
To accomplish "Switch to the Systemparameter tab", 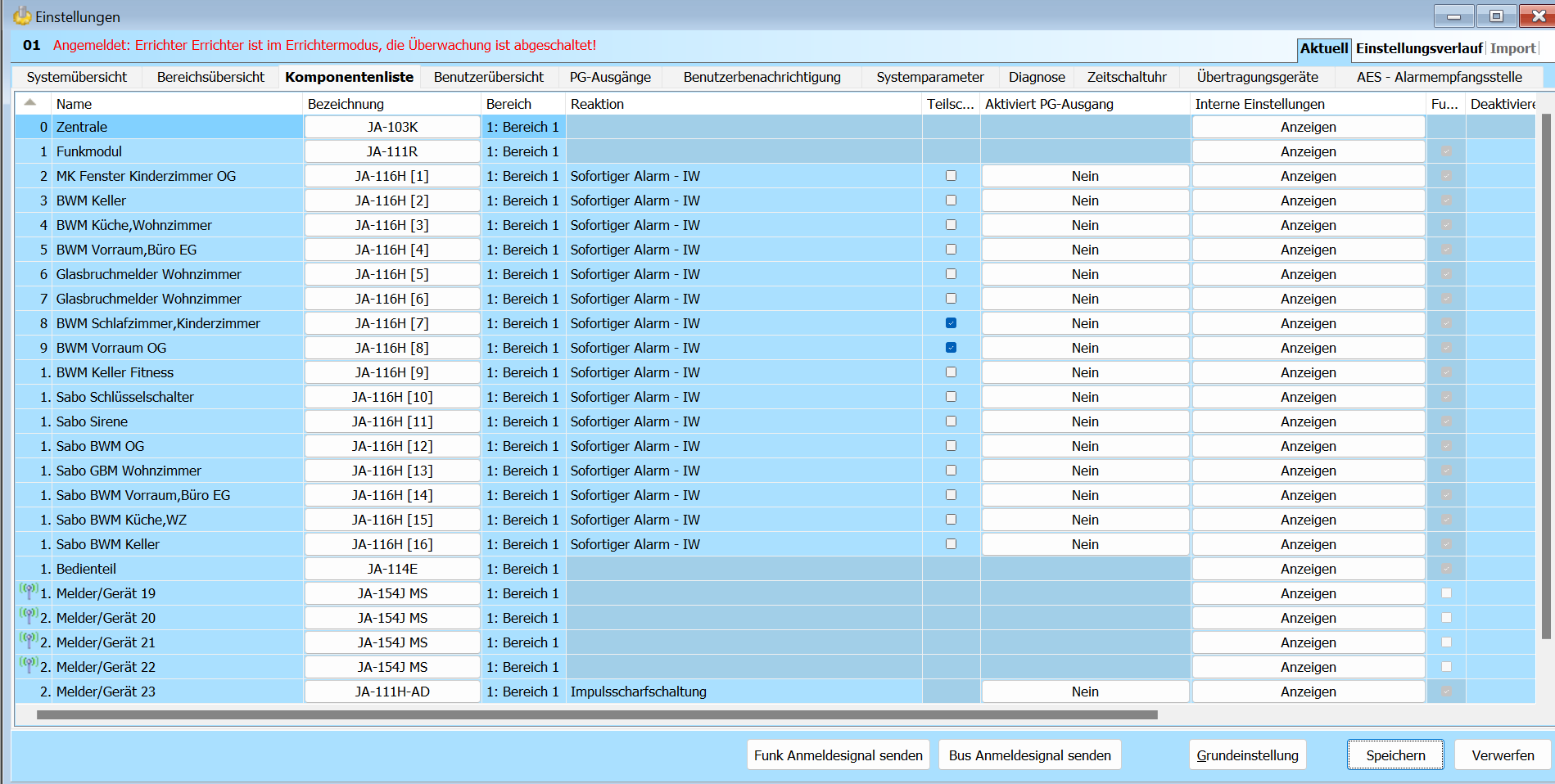I will tap(929, 77).
